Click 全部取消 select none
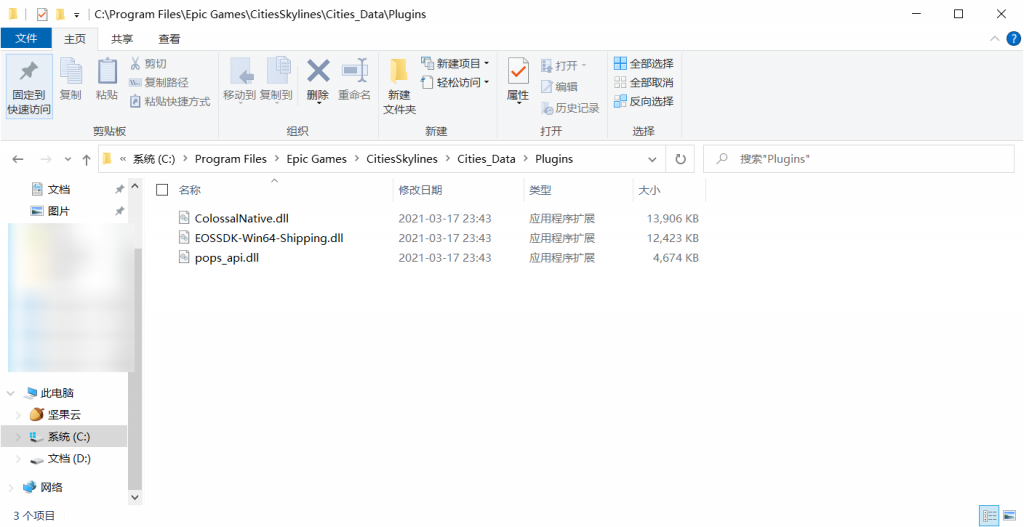The height and width of the screenshot is (527, 1024). (644, 82)
